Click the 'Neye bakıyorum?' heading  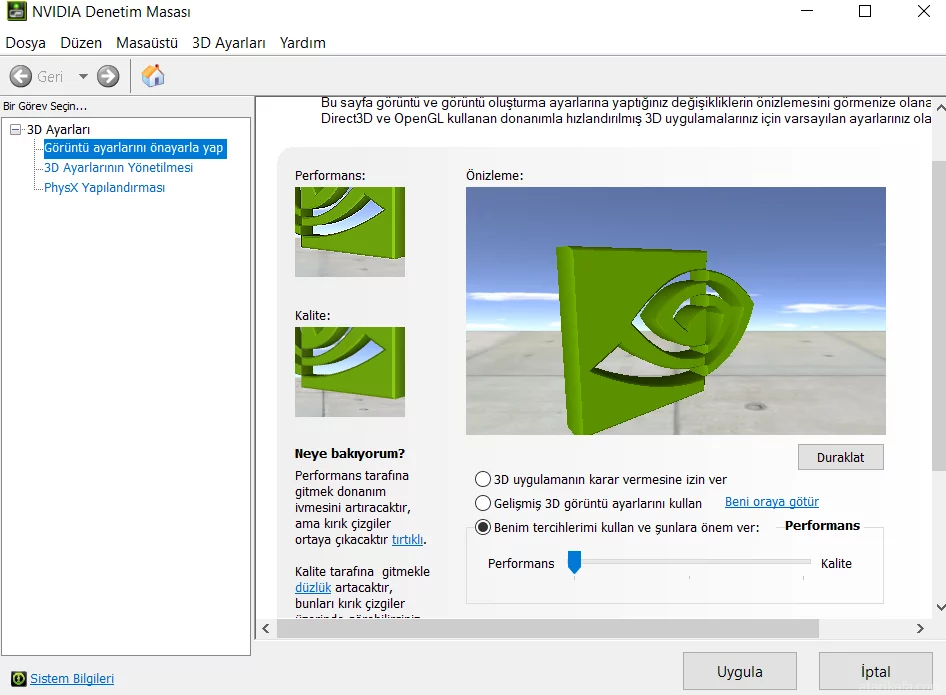349,454
